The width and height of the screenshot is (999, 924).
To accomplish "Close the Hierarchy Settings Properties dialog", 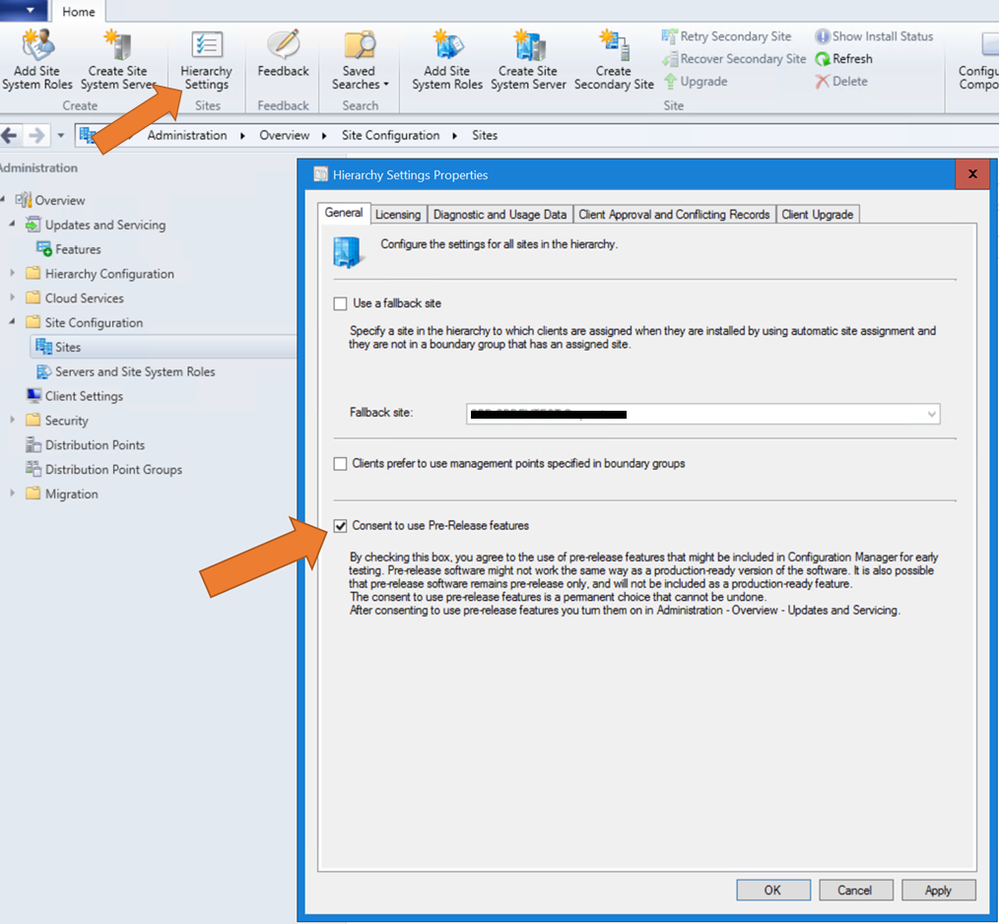I will tap(972, 174).
